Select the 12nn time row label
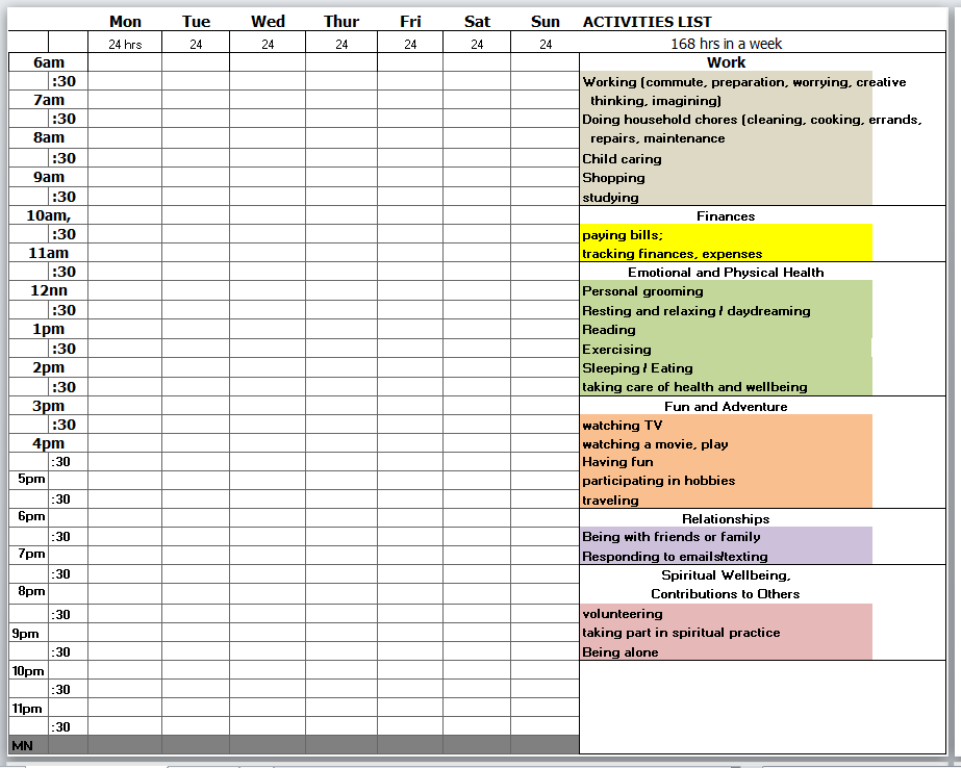Image resolution: width=961 pixels, height=768 pixels. (x=48, y=291)
